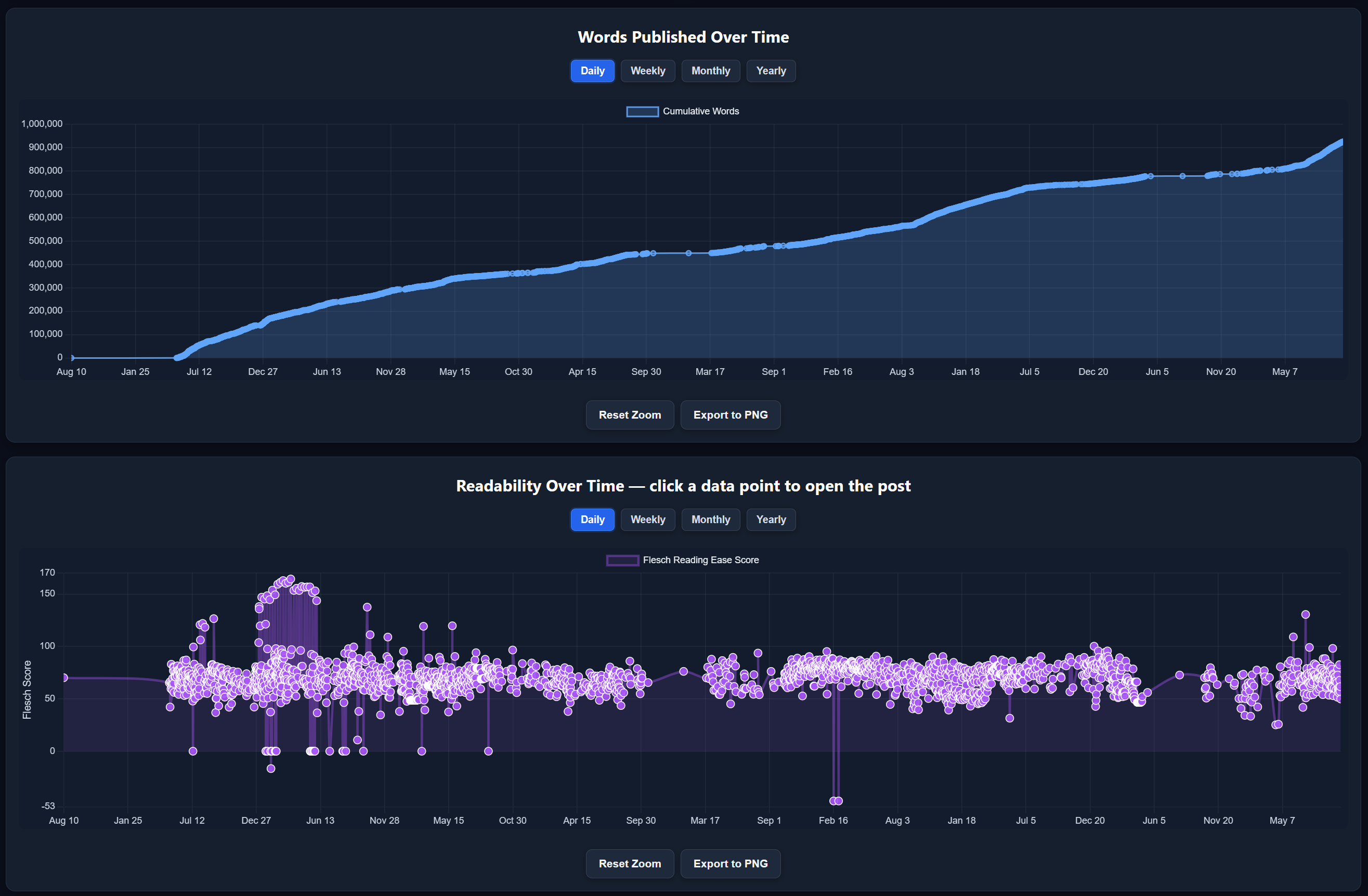Toggle the Cumulative Words legend swatch
Image resolution: width=1368 pixels, height=896 pixels.
coord(642,111)
